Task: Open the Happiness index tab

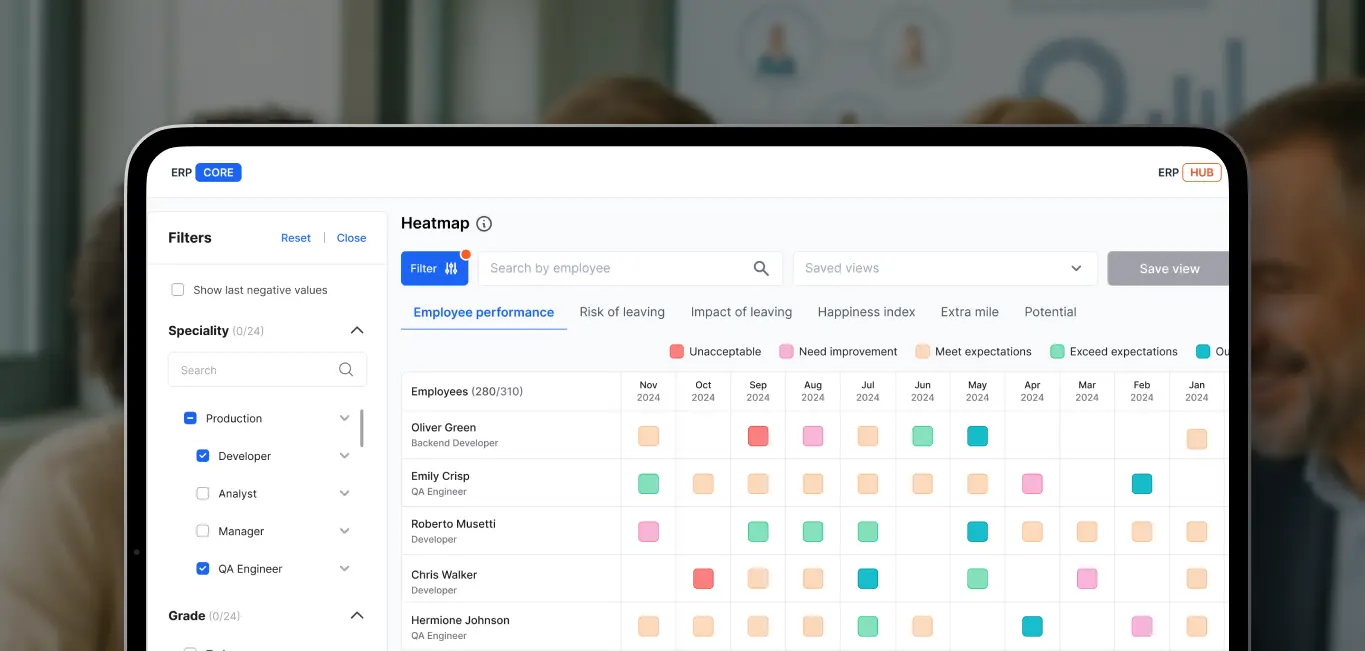Action: tap(866, 312)
